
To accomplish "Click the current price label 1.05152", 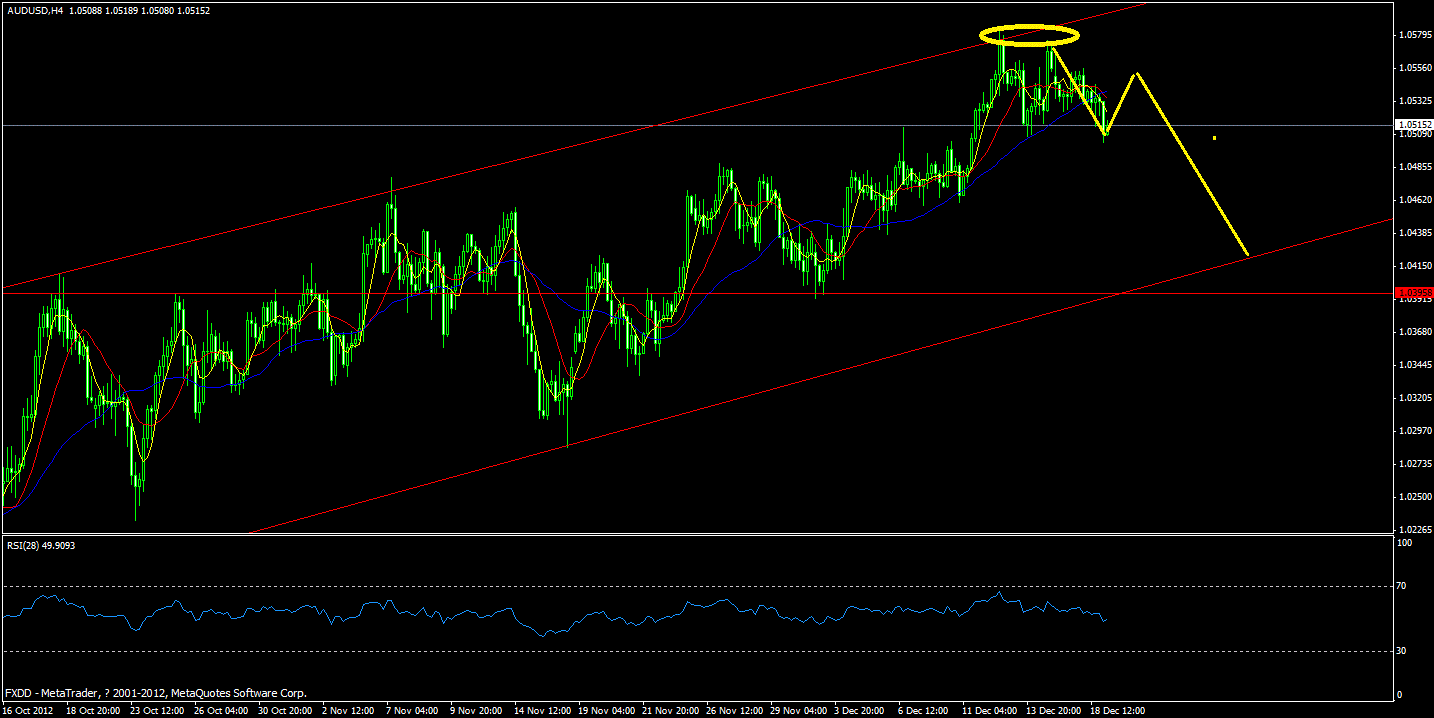I will (x=1413, y=125).
